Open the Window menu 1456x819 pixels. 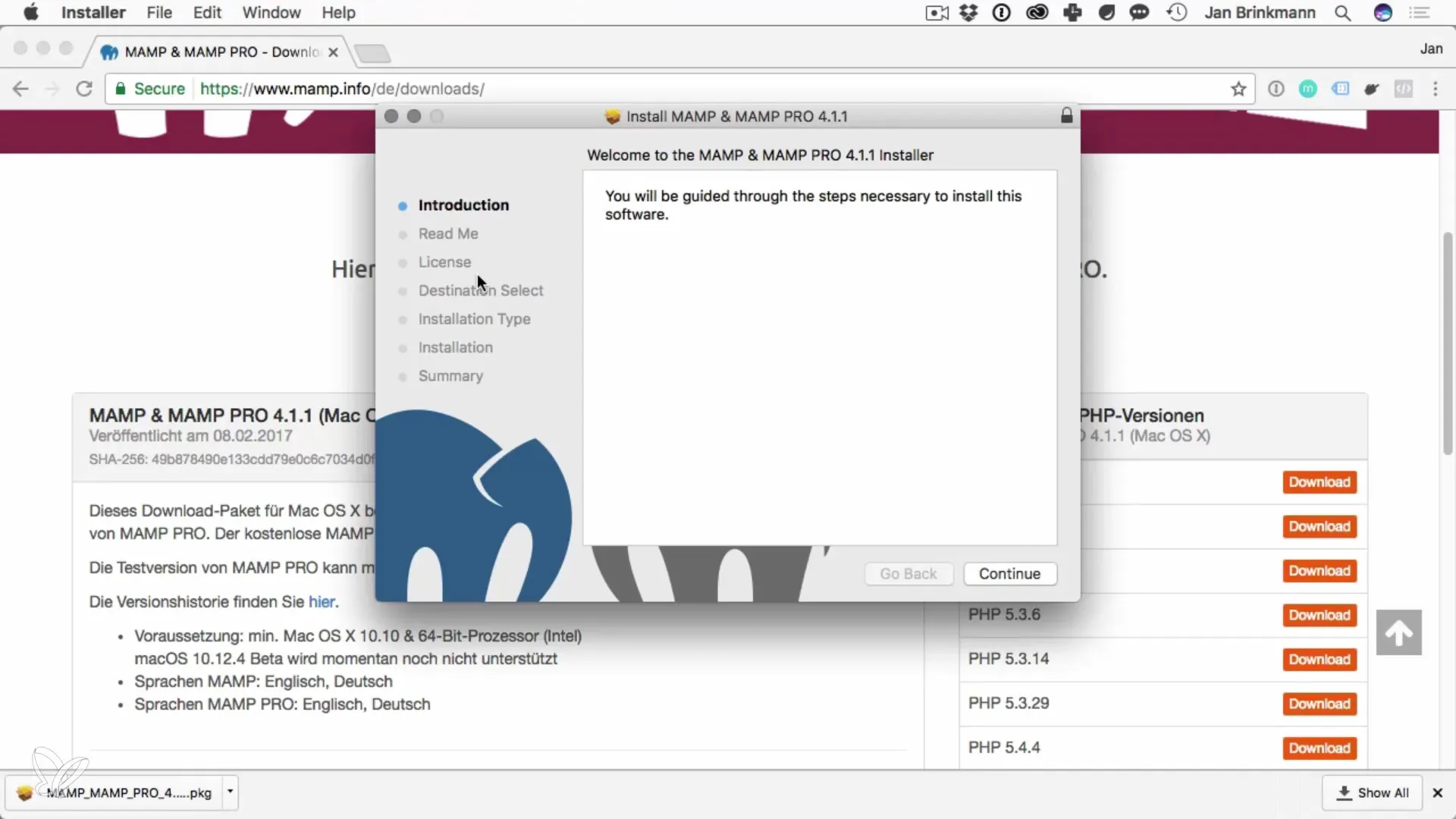tap(271, 12)
